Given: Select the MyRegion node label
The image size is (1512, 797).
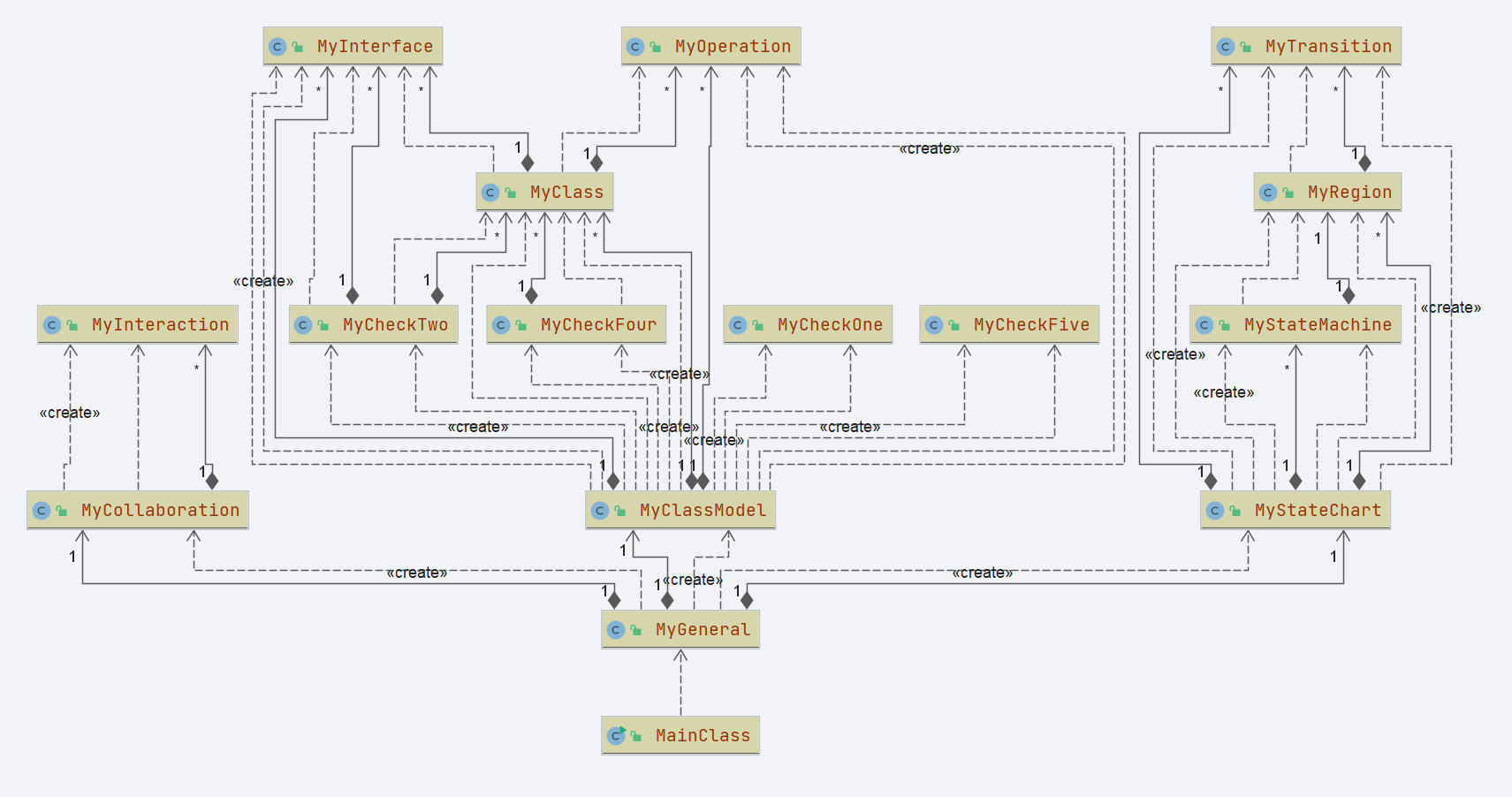Looking at the screenshot, I should 1349,193.
